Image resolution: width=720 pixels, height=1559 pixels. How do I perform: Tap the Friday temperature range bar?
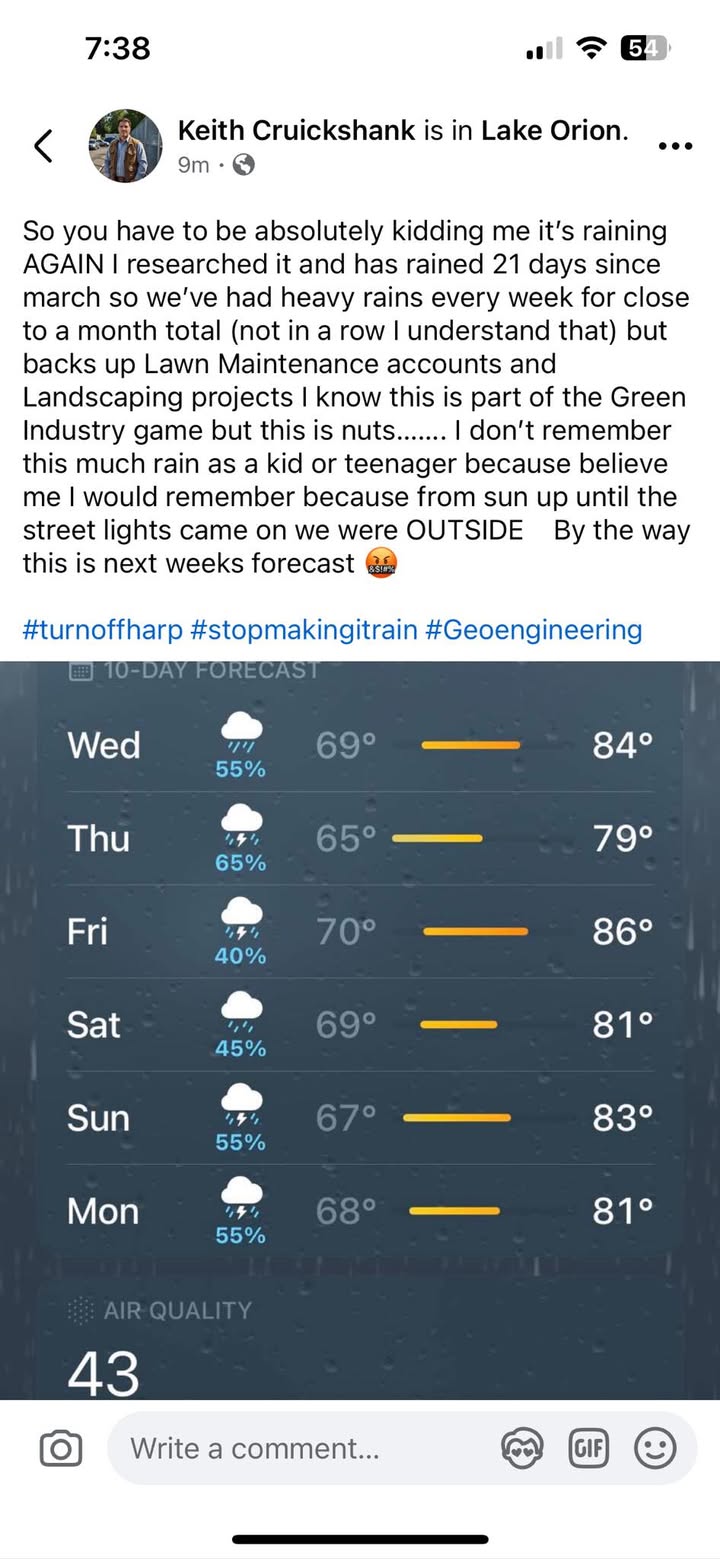476,932
